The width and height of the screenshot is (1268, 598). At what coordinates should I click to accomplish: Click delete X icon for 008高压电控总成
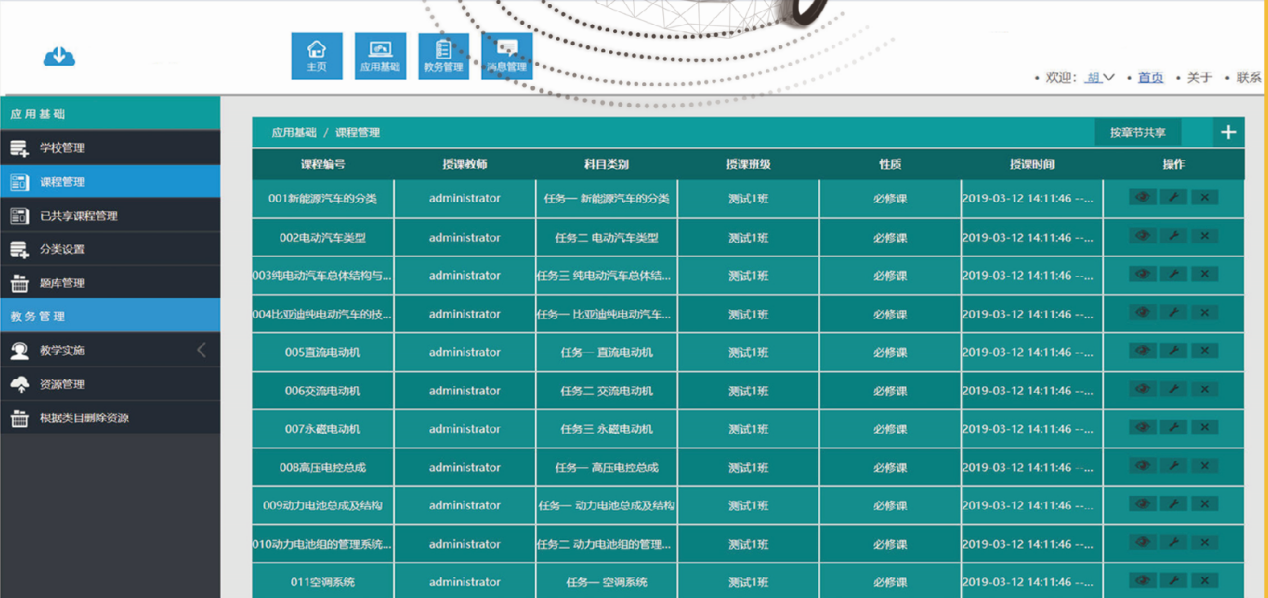point(1204,466)
